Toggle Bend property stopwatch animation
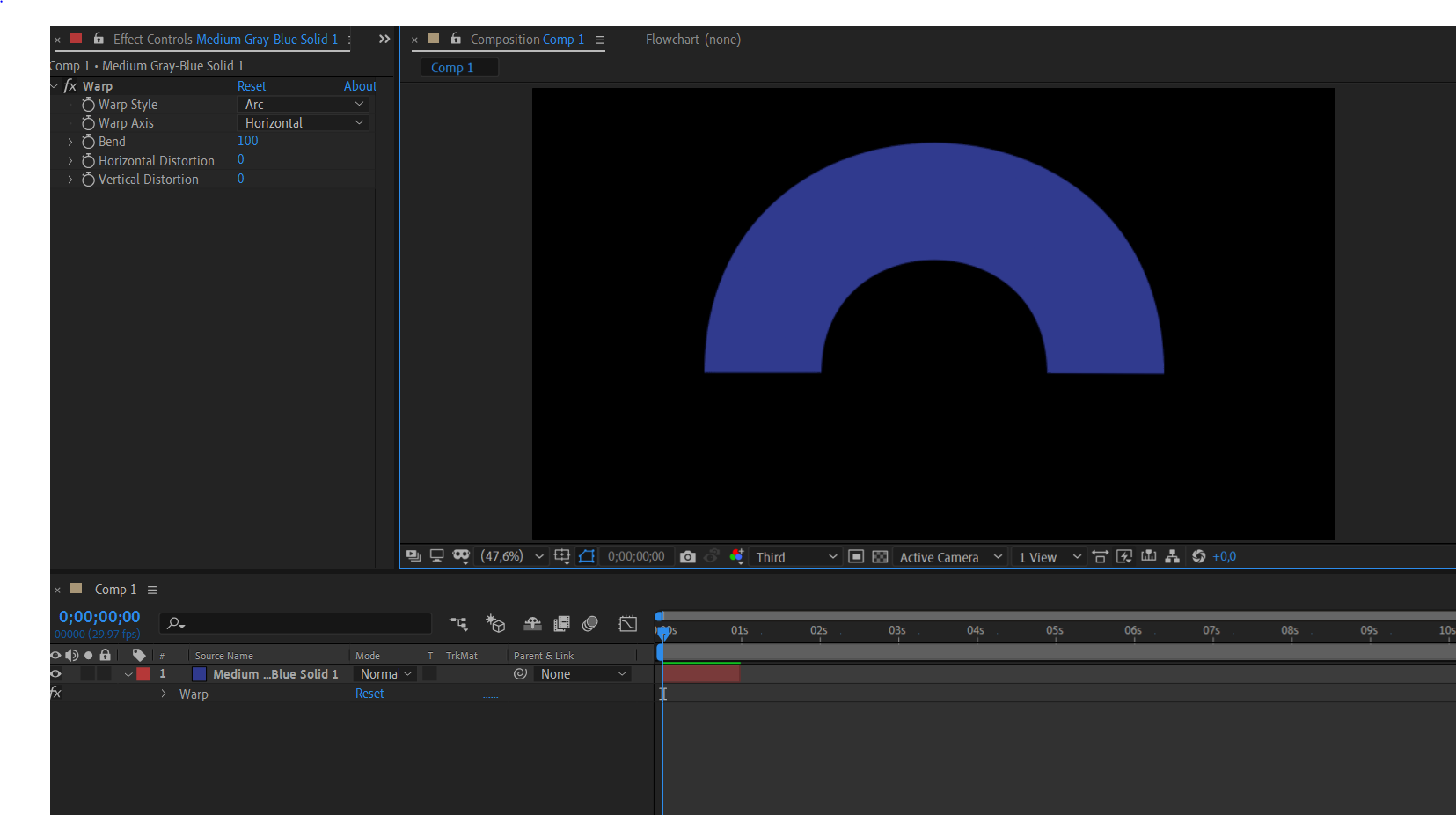 pyautogui.click(x=88, y=142)
